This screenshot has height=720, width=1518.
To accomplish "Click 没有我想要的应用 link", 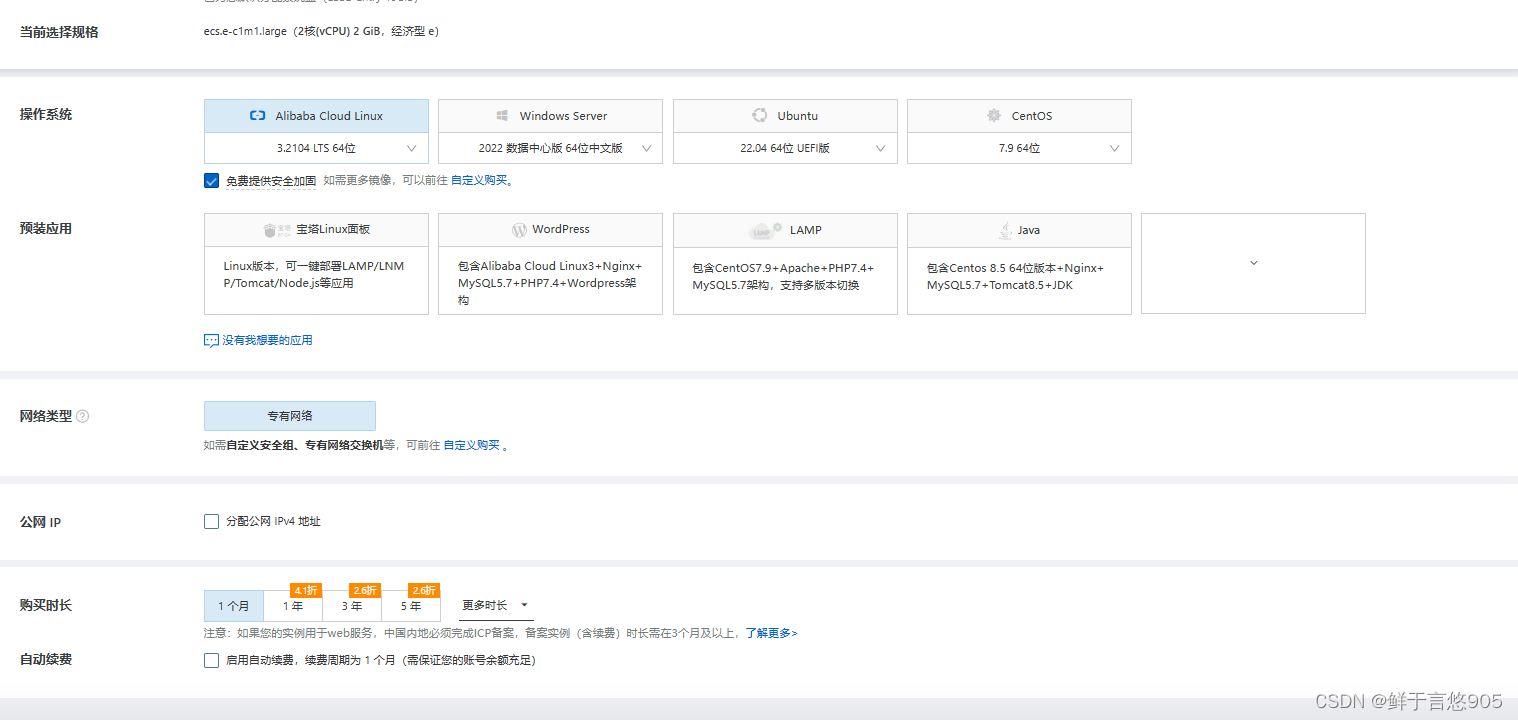I will (267, 341).
